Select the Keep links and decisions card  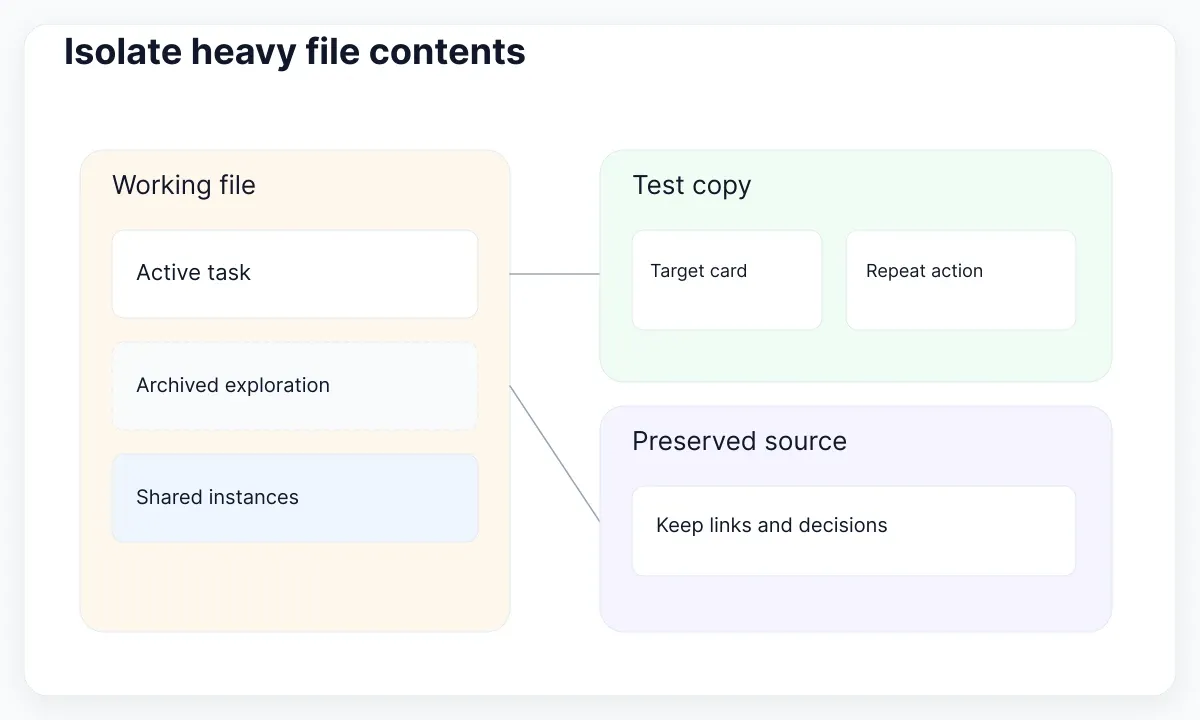(854, 531)
